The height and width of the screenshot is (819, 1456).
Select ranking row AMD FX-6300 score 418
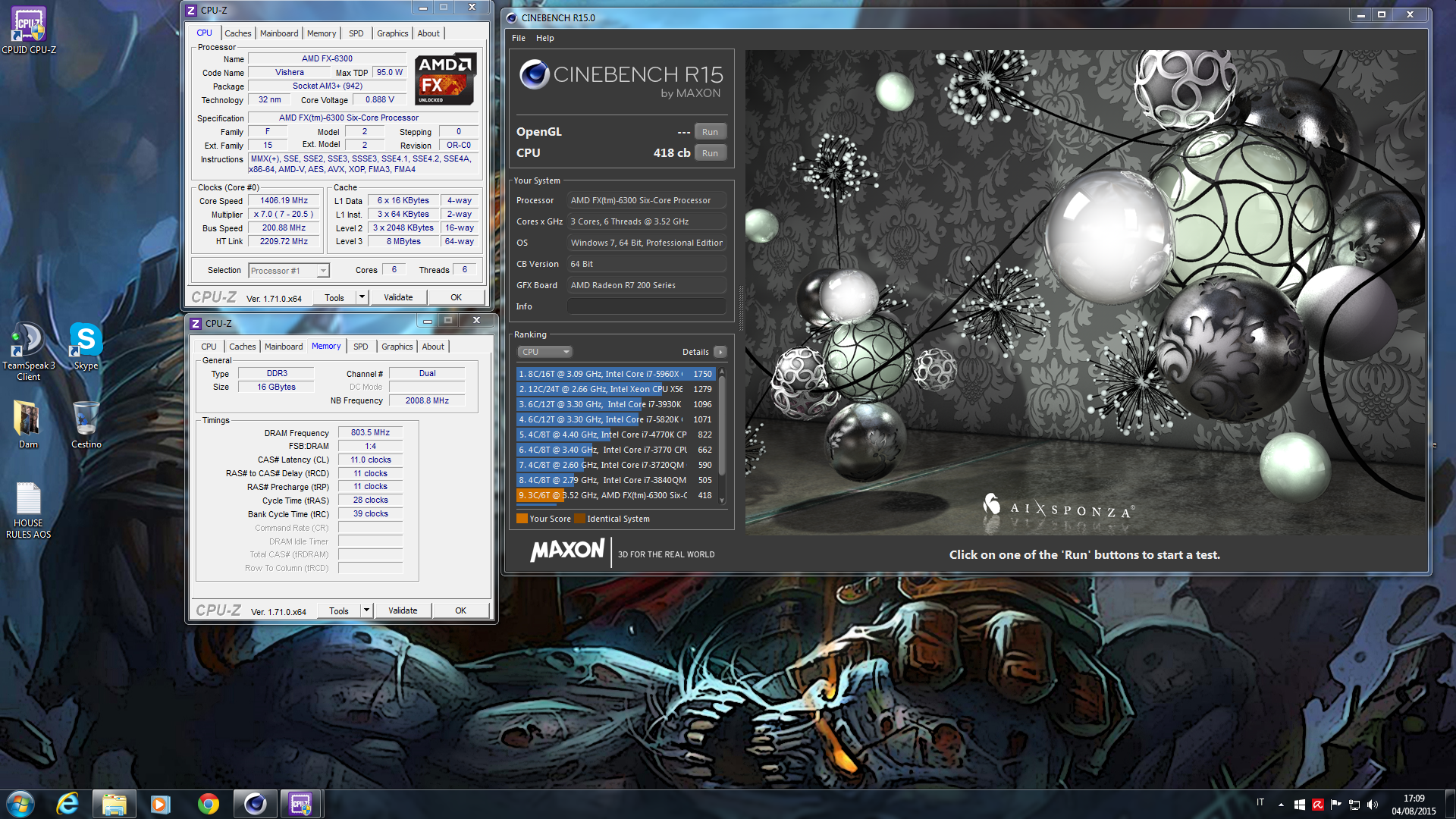coord(616,495)
